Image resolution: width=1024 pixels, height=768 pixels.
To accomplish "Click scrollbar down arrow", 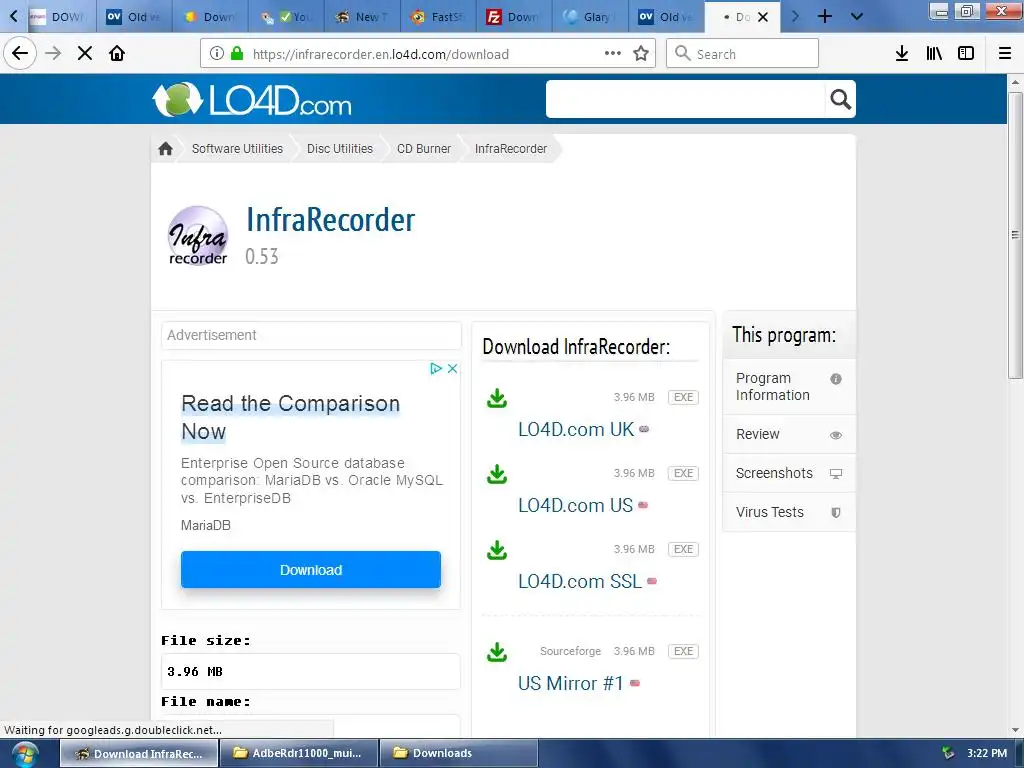I will pyautogui.click(x=1015, y=730).
